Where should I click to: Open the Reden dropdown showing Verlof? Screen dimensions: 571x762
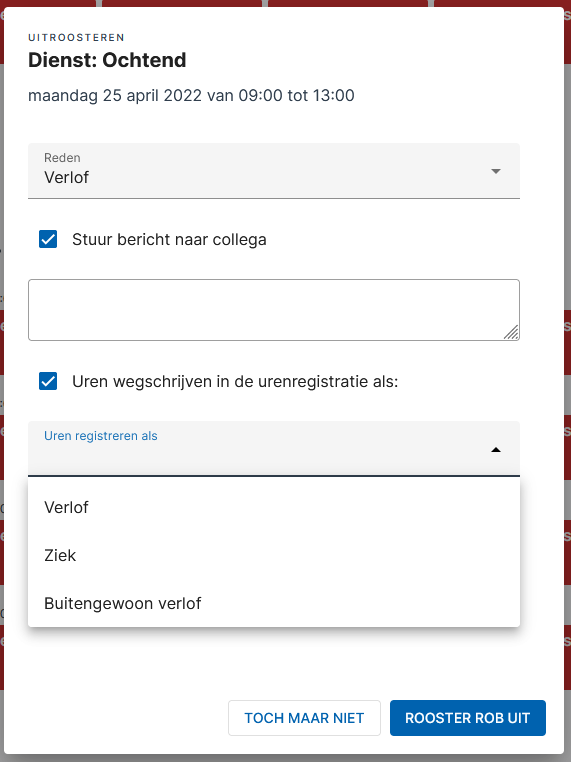[x=274, y=171]
